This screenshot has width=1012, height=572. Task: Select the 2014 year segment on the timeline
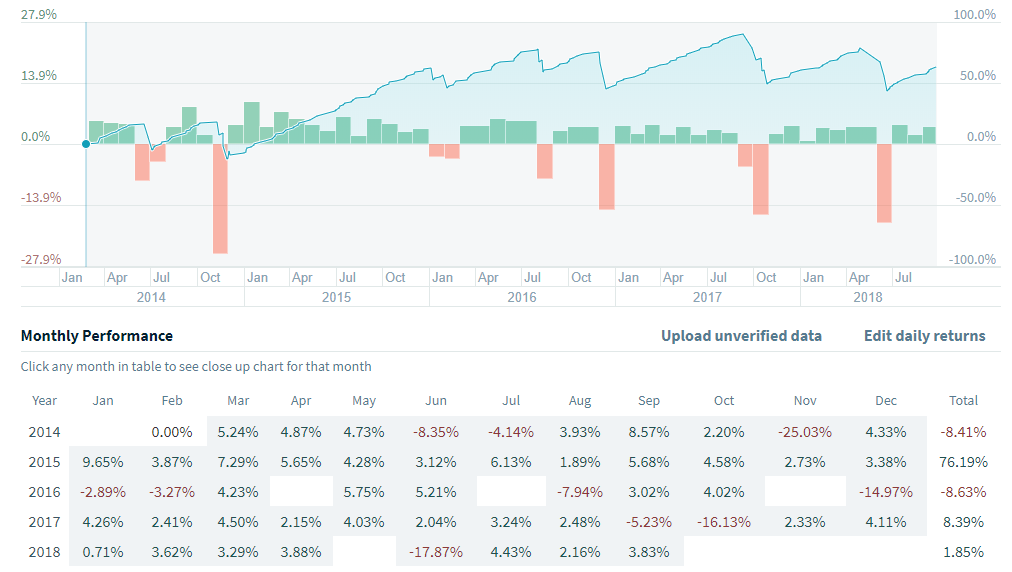pos(151,297)
